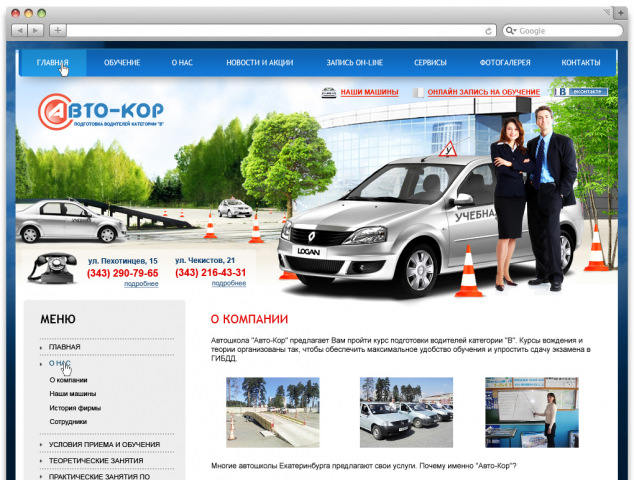Click the МЕНЮ sidebar heading

pyautogui.click(x=58, y=319)
